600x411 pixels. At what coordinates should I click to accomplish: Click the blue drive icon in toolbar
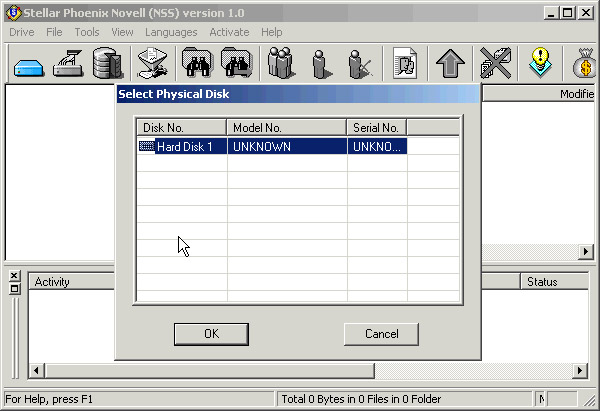[26, 64]
